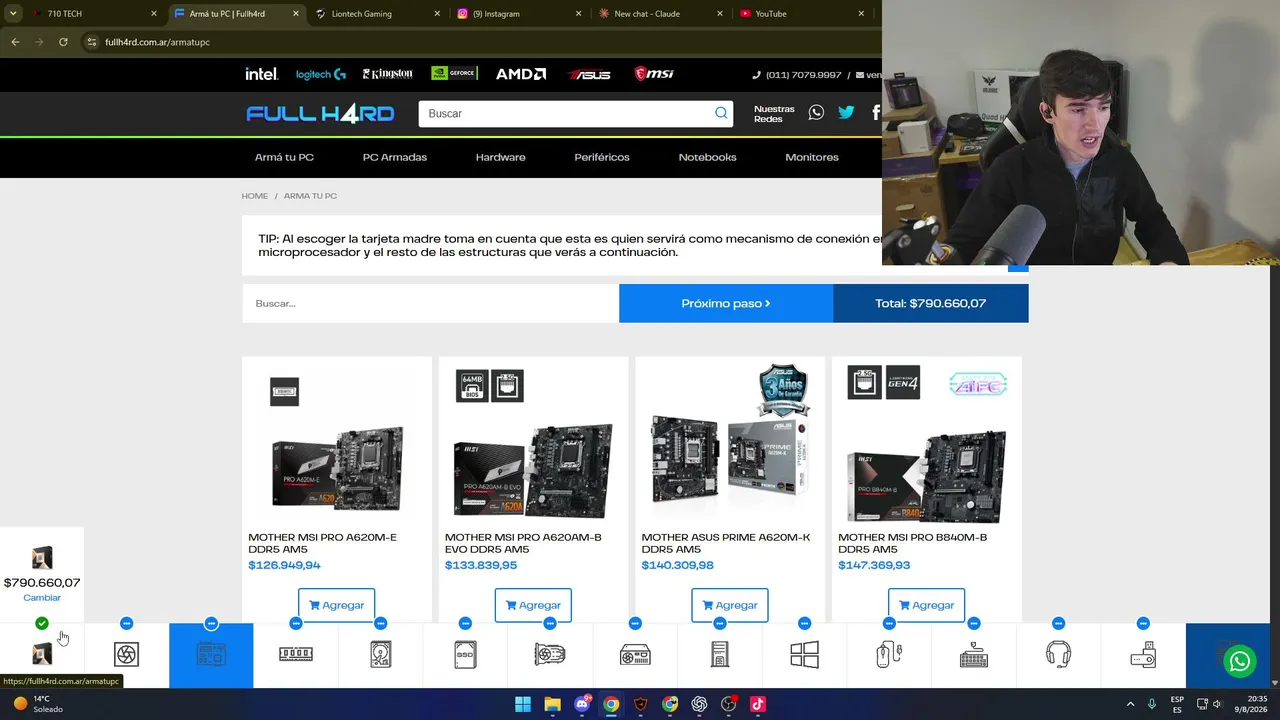Open the Twitter social link
Viewport: 1280px width, 720px height.
click(846, 113)
